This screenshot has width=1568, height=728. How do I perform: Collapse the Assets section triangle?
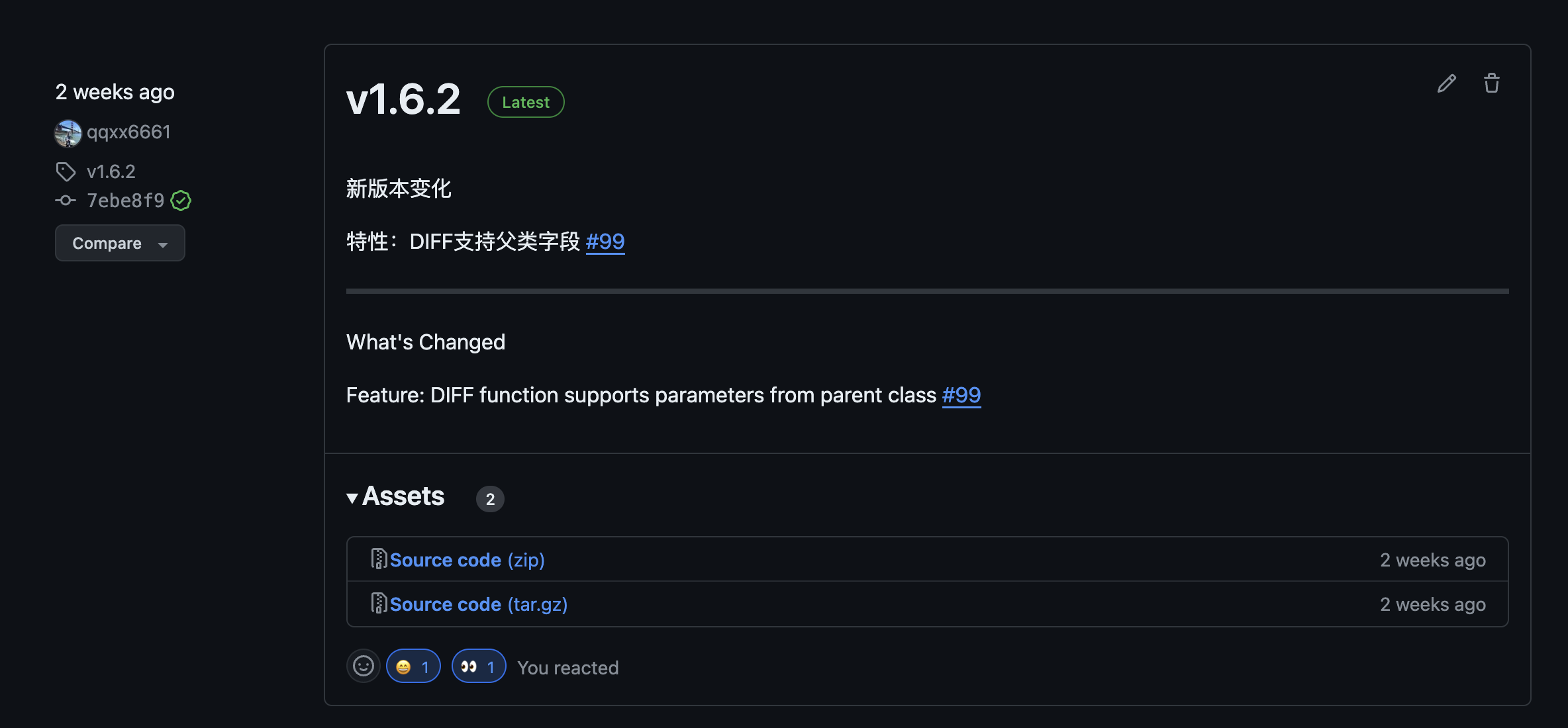[x=352, y=498]
